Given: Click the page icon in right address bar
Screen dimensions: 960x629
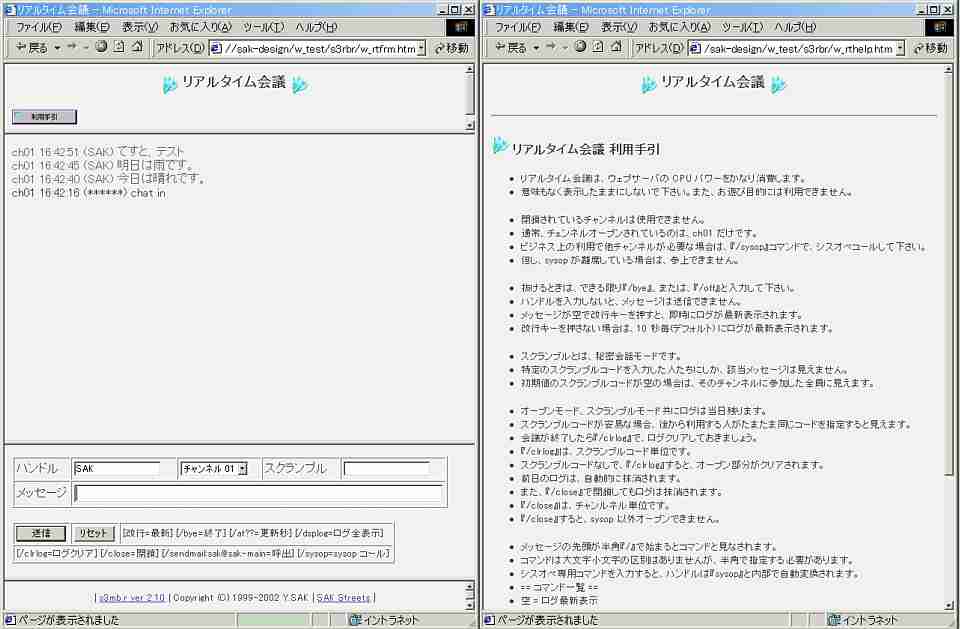Looking at the screenshot, I should (695, 48).
